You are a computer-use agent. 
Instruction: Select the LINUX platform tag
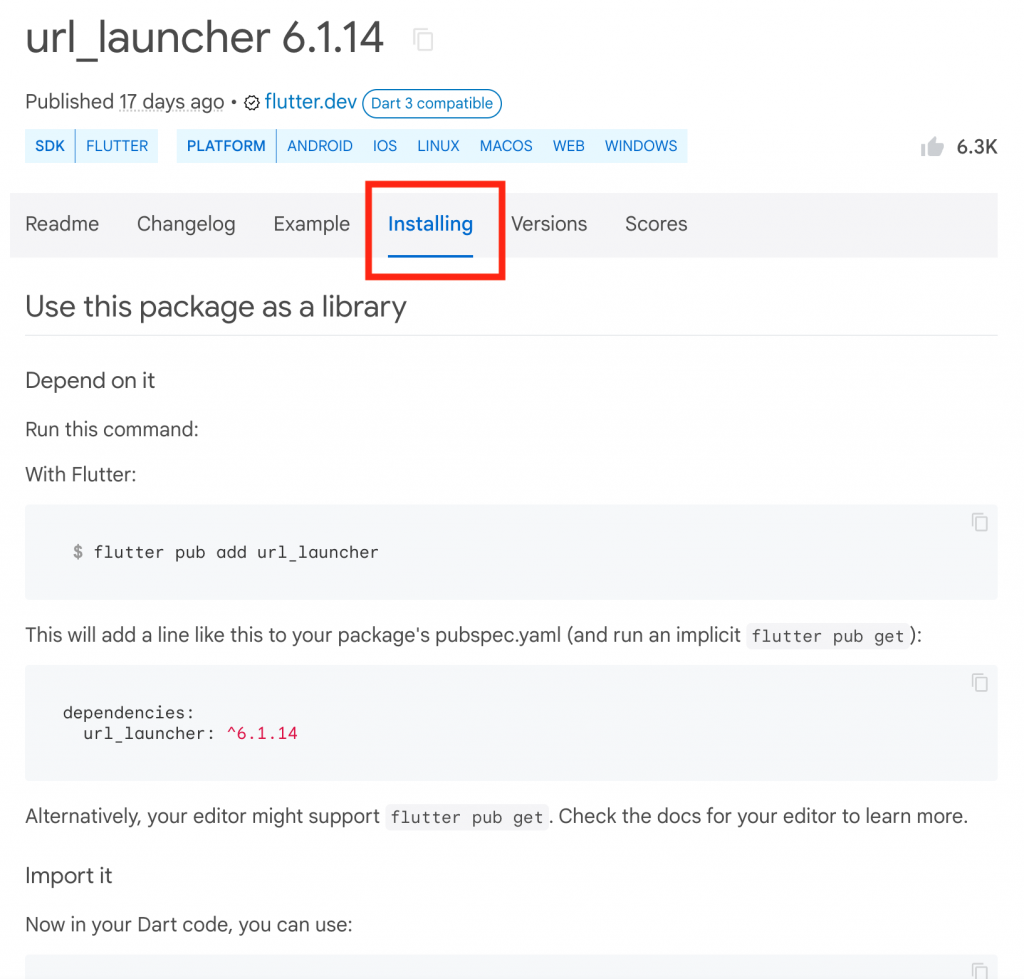pyautogui.click(x=438, y=146)
